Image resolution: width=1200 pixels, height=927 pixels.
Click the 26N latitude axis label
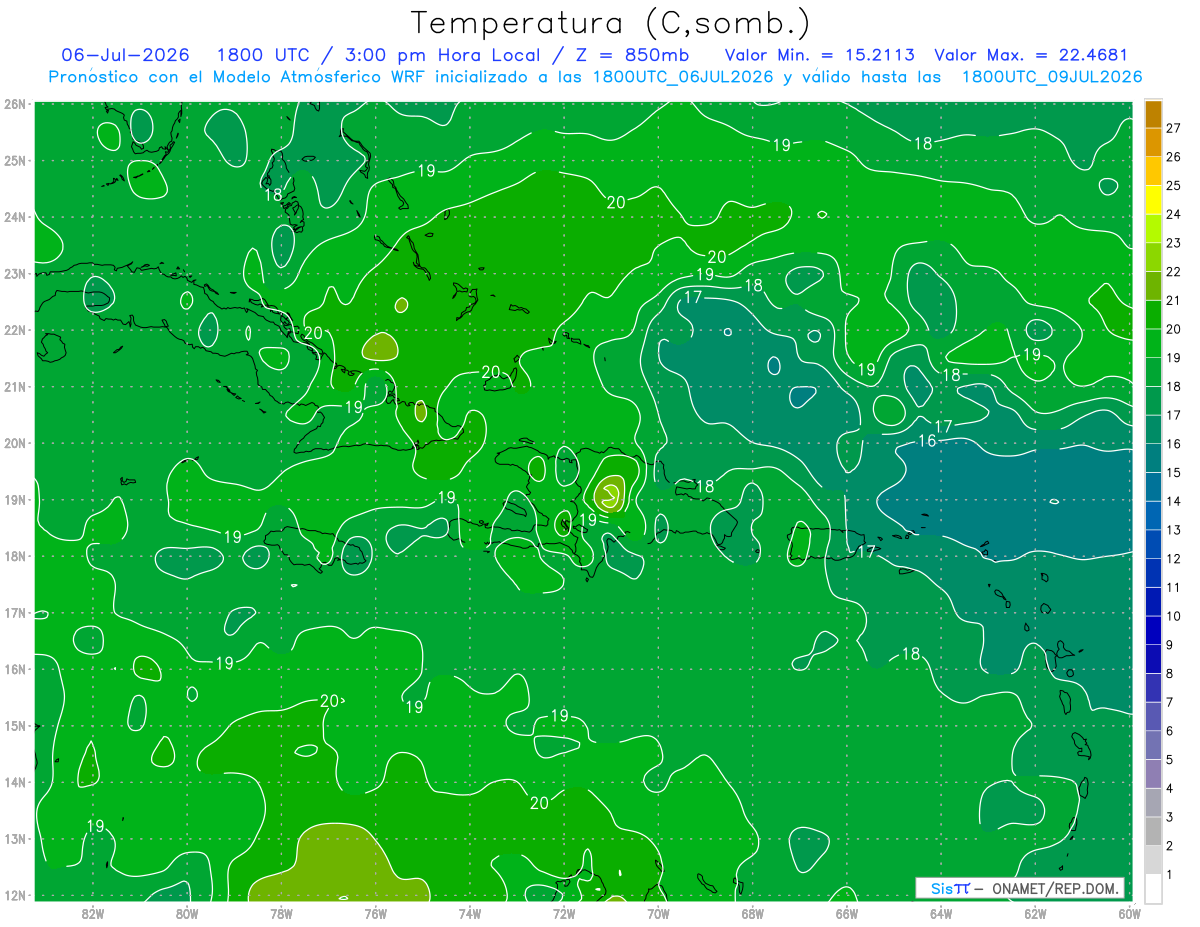click(x=14, y=104)
